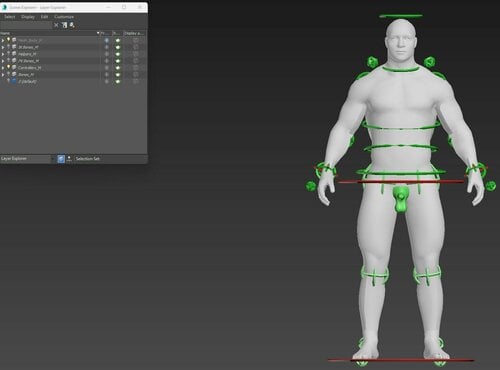500x370 pixels.
Task: Click the layer icon of Mesh_Body_H
Action: [x=14, y=40]
